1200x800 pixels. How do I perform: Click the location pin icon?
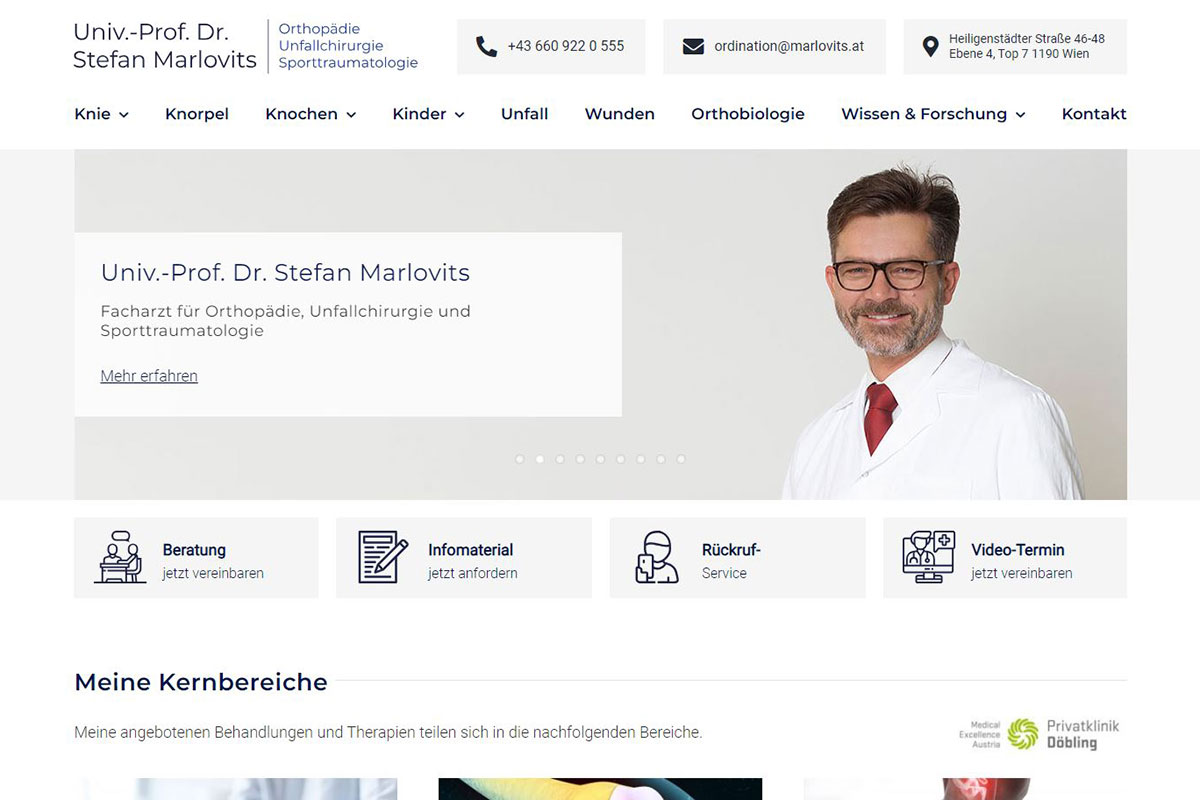click(x=930, y=46)
